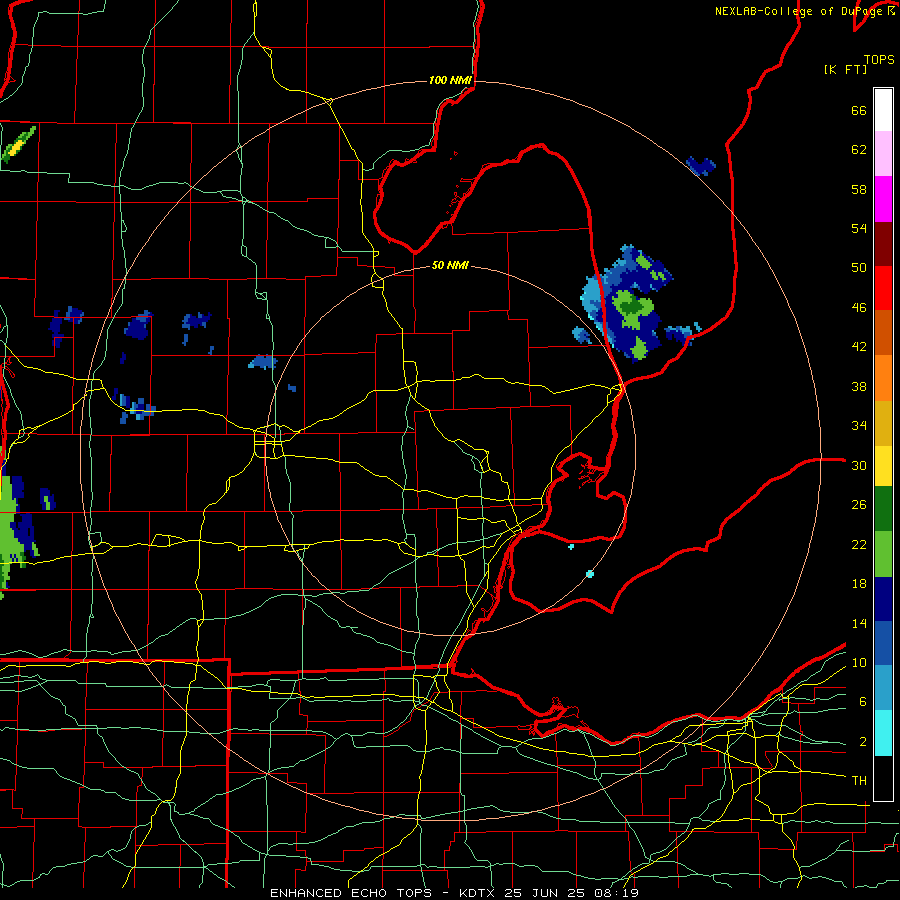900x900 pixels.
Task: Pick the bright orange legend swatch
Action: (x=883, y=378)
